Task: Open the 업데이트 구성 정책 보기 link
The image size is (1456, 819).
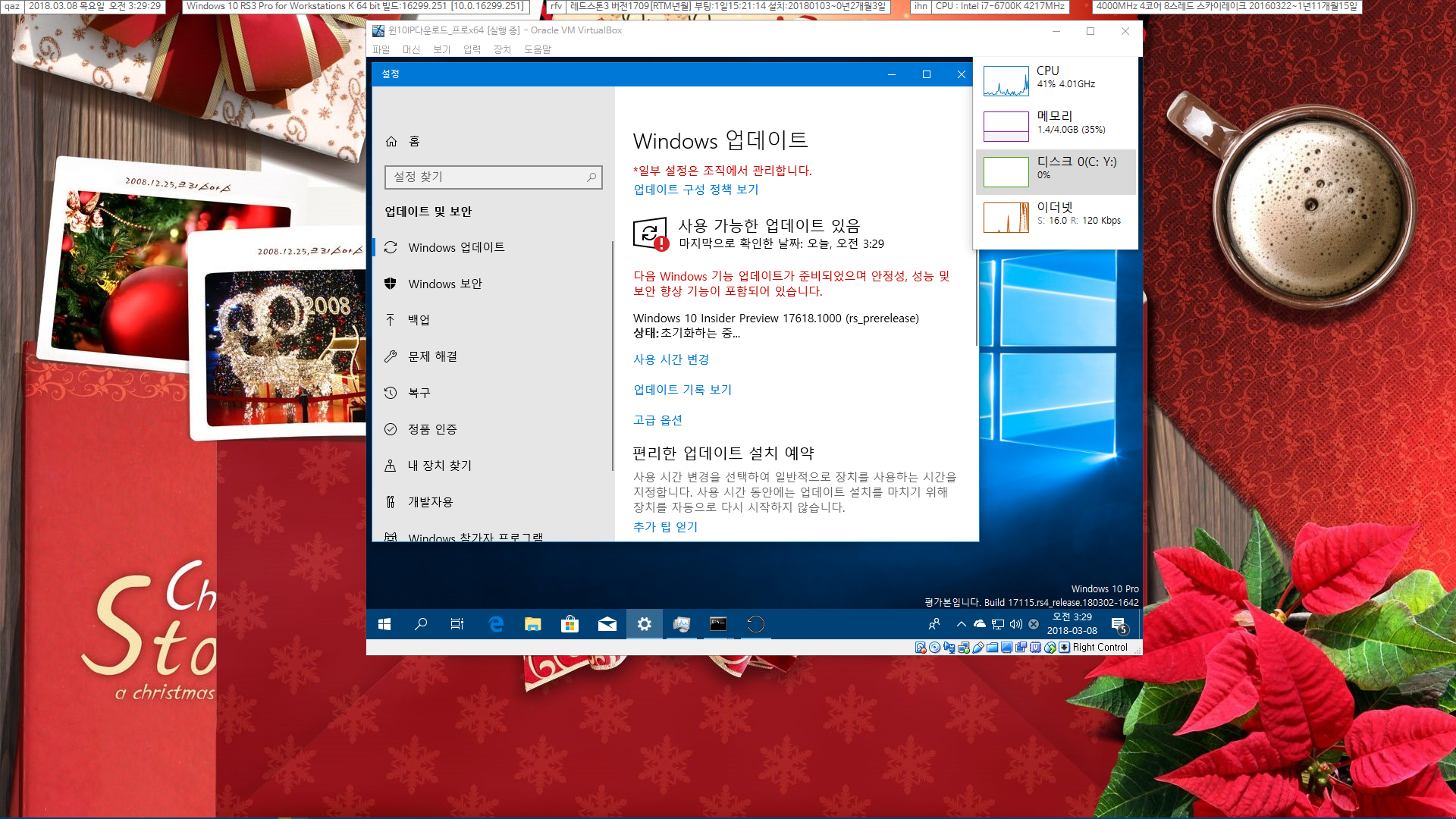Action: pyautogui.click(x=696, y=190)
